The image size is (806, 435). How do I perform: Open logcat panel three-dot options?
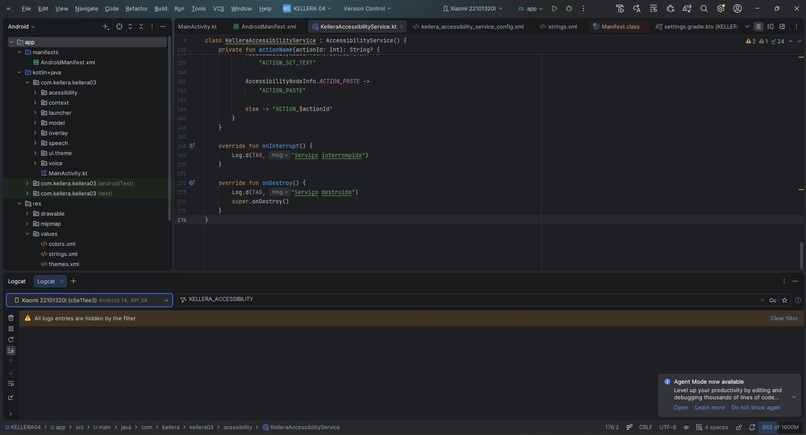pos(784,281)
